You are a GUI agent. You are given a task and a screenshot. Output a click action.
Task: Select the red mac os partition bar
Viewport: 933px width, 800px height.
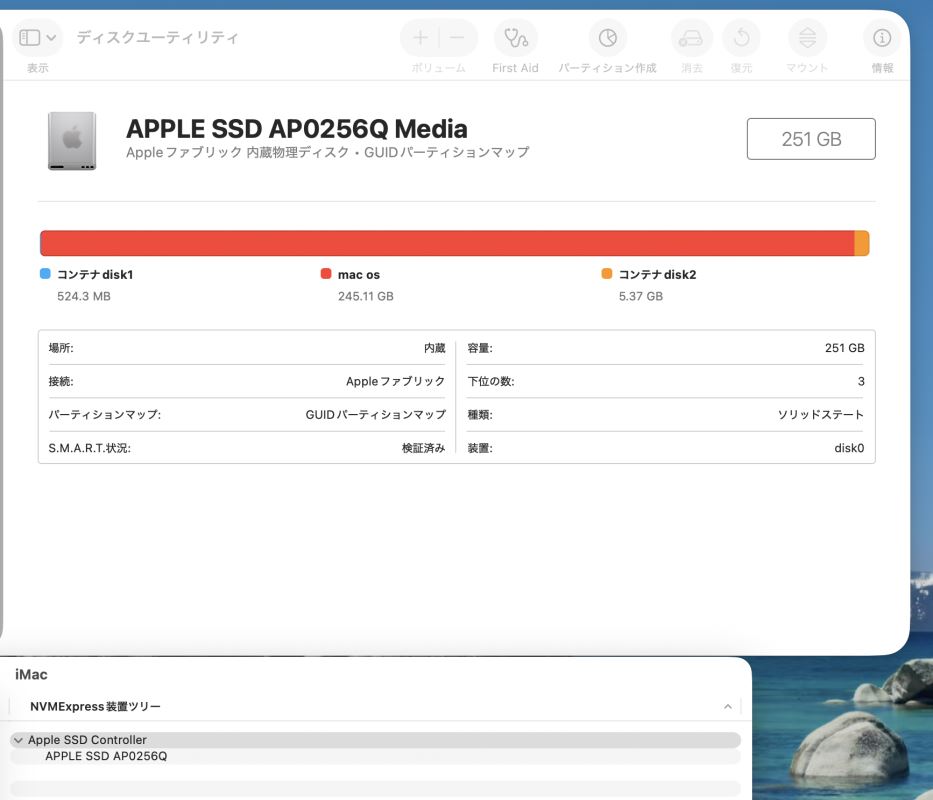click(x=447, y=244)
